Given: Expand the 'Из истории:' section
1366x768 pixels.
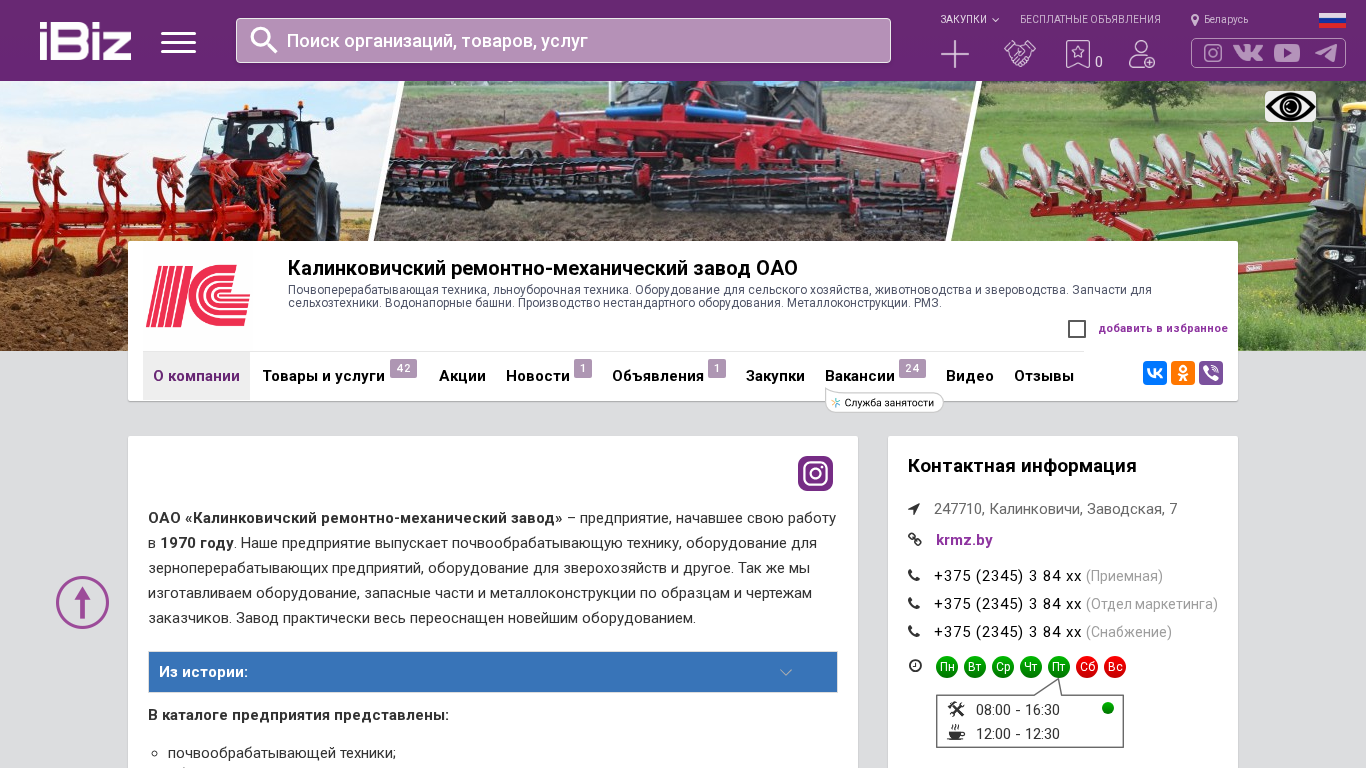Looking at the screenshot, I should point(493,672).
